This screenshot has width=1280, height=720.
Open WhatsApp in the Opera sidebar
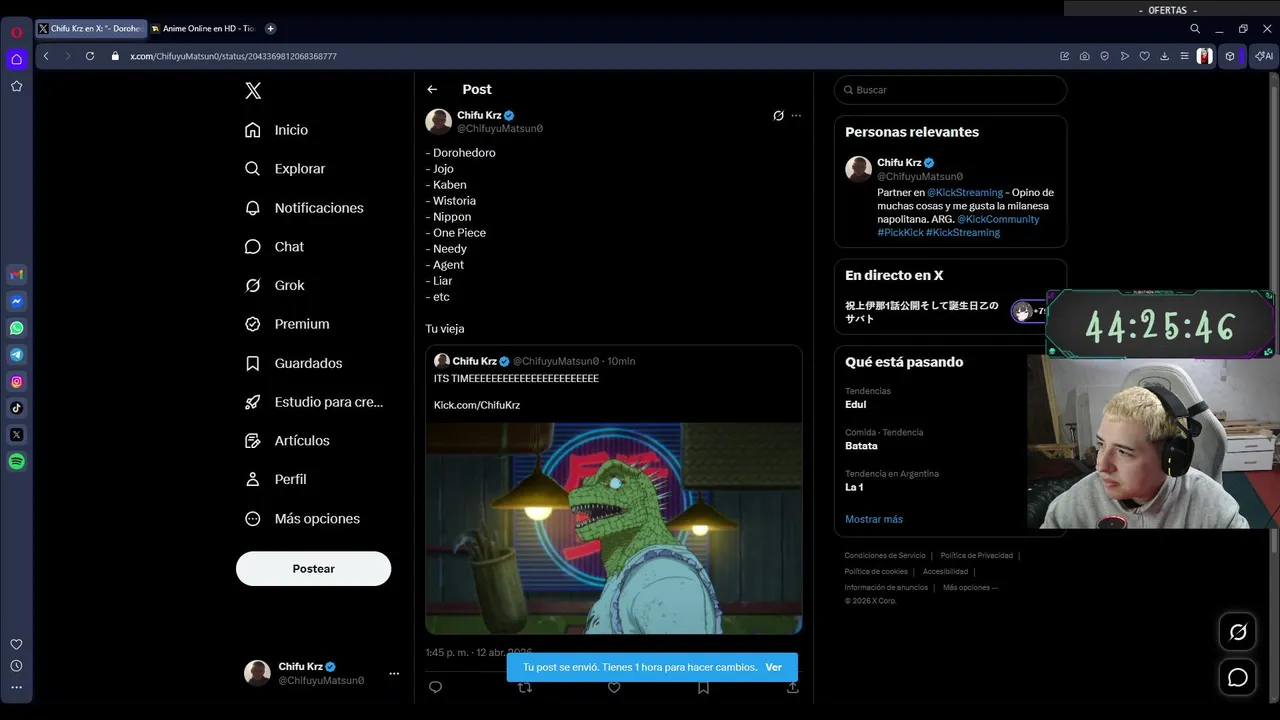click(16, 328)
